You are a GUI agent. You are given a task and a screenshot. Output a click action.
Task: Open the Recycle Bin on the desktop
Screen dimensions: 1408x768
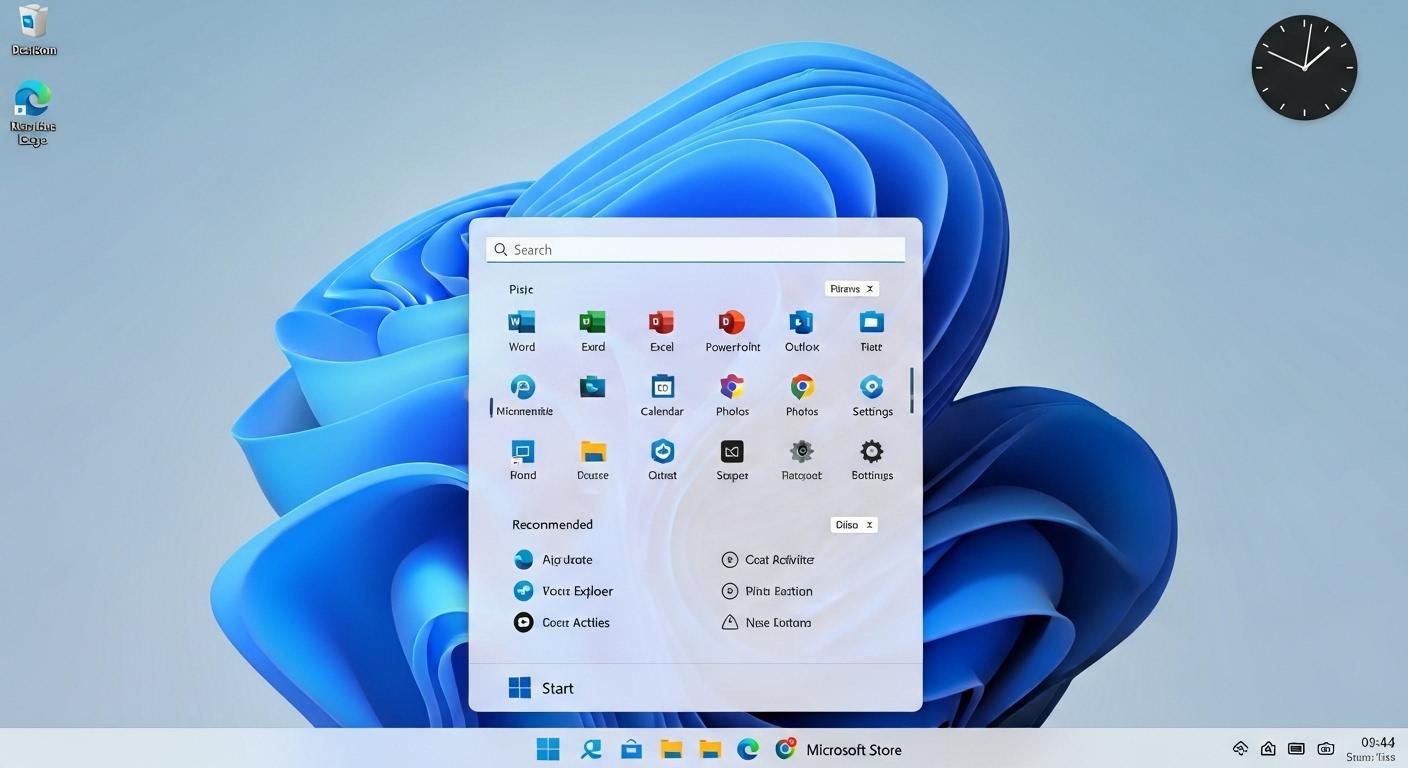(31, 27)
